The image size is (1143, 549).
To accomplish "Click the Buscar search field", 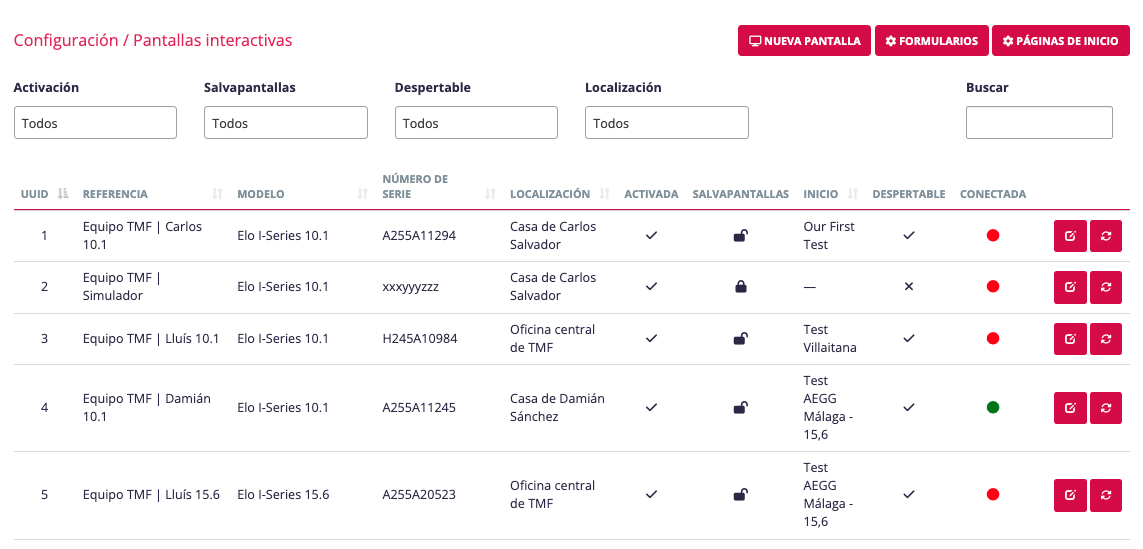I will coord(1039,122).
